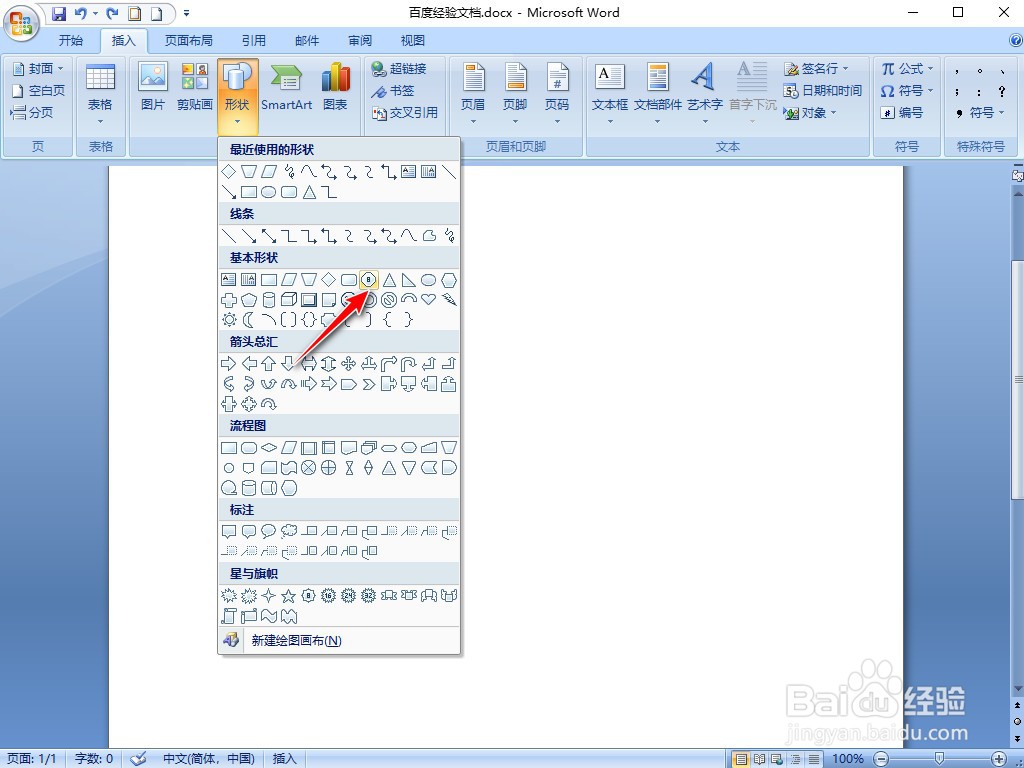Choose the sun shape

pyautogui.click(x=229, y=320)
